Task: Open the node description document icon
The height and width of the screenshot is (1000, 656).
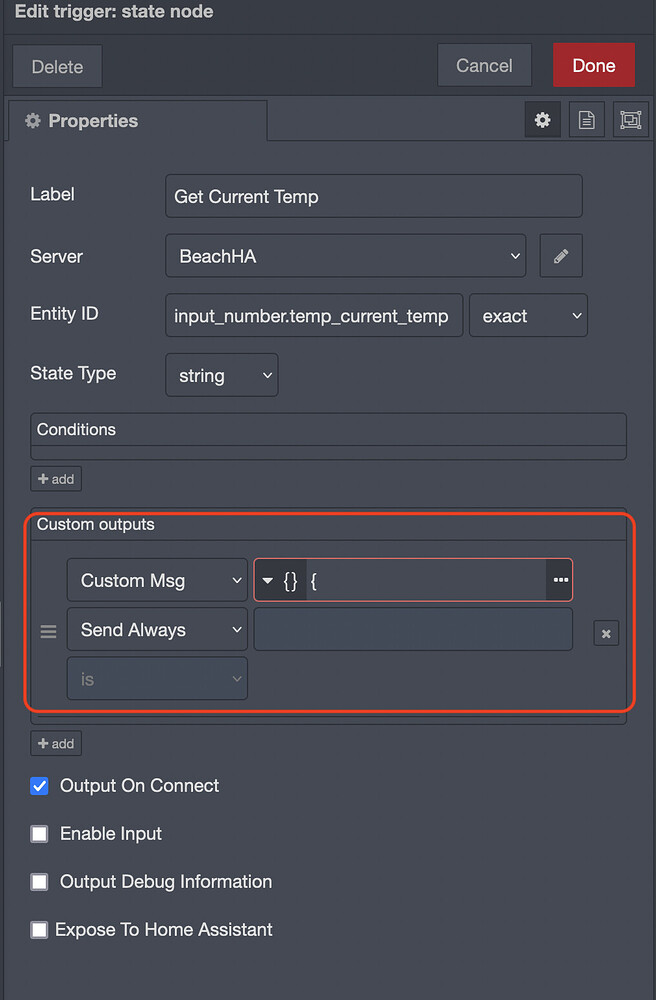Action: pyautogui.click(x=586, y=119)
